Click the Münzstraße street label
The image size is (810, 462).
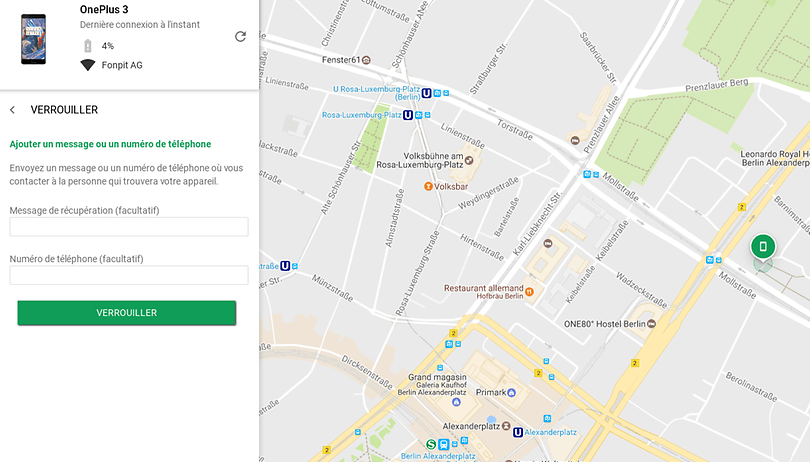tap(332, 288)
